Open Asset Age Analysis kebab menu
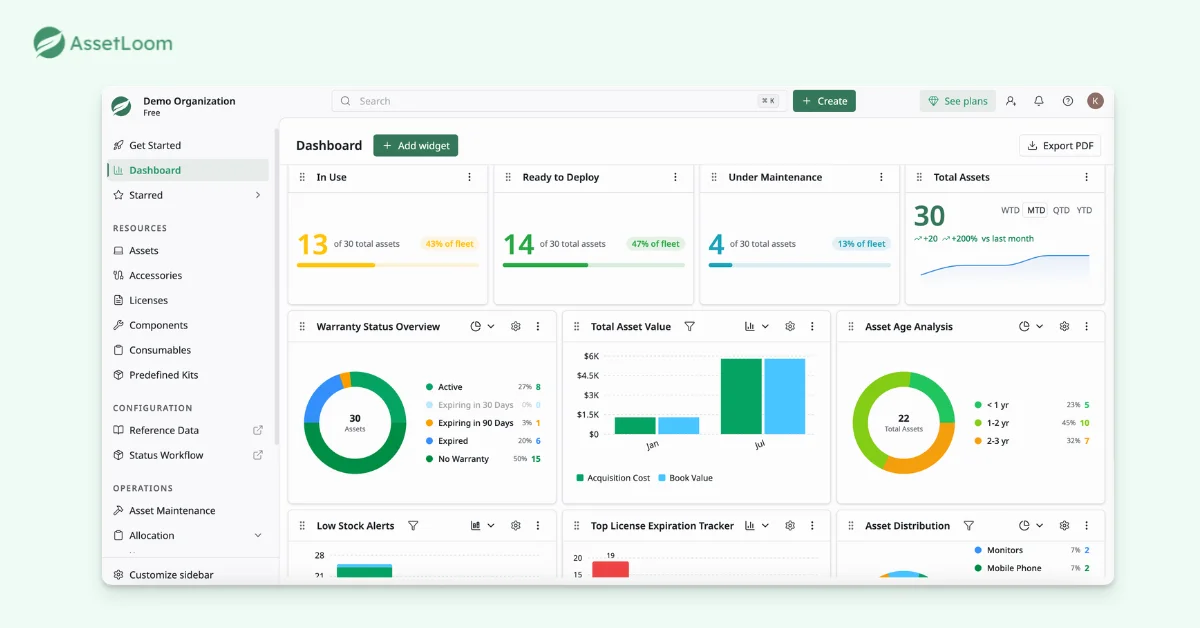The width and height of the screenshot is (1200, 628). click(1086, 327)
